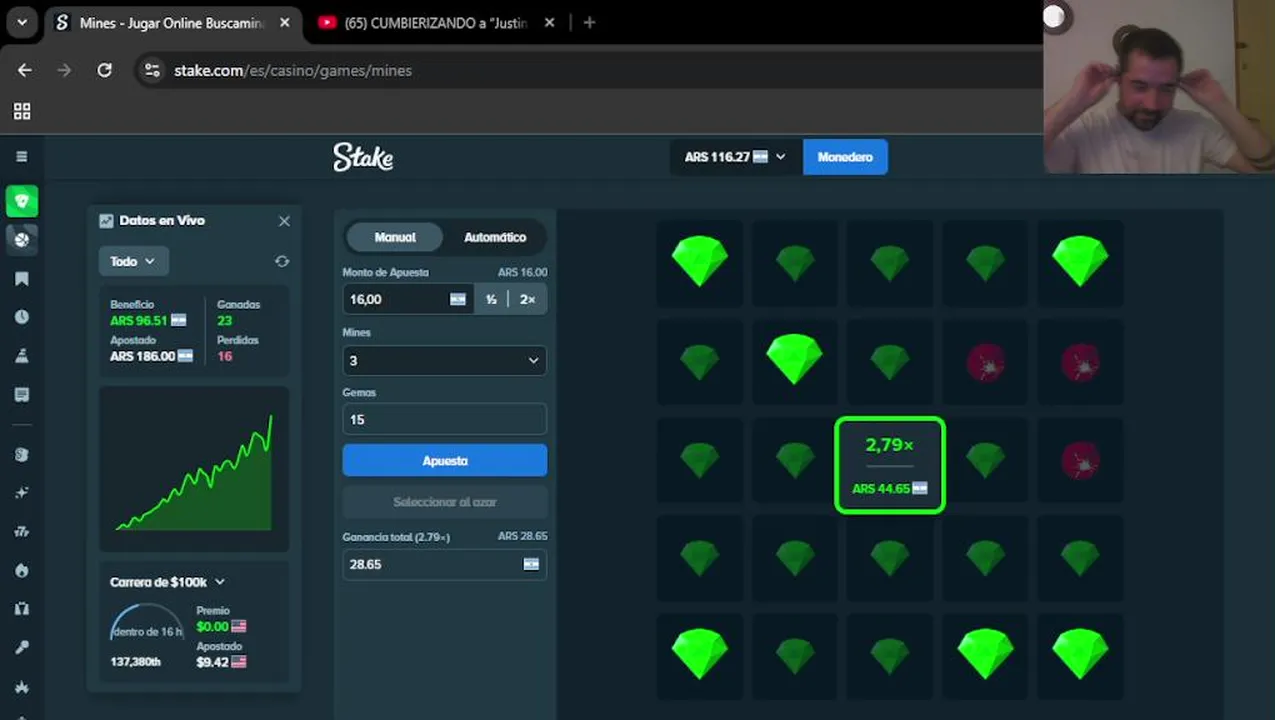The image size is (1275, 720).
Task: Open a new browser tab
Action: pos(589,22)
